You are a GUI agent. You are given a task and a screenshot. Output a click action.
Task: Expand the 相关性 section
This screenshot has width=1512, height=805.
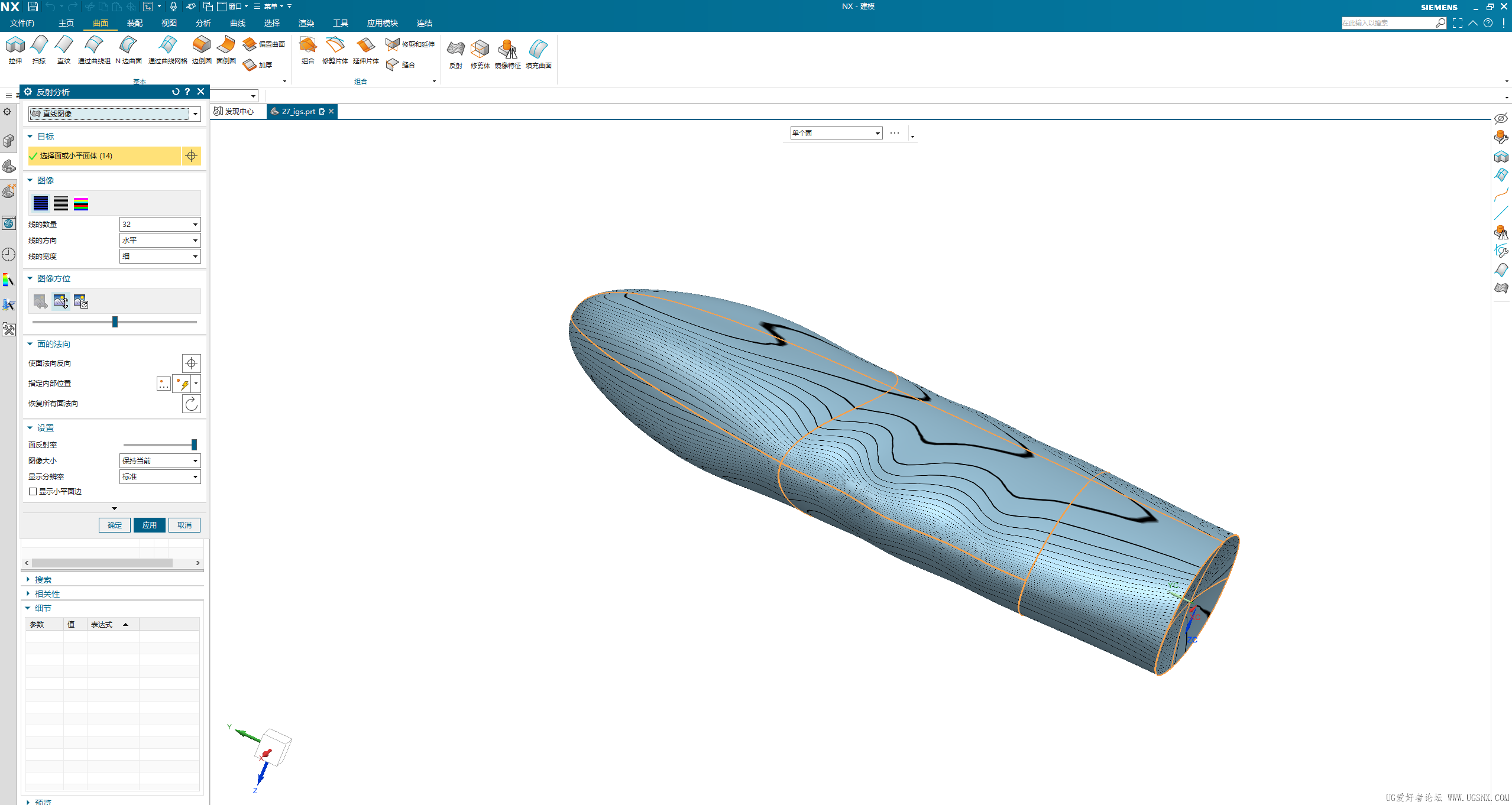(28, 594)
